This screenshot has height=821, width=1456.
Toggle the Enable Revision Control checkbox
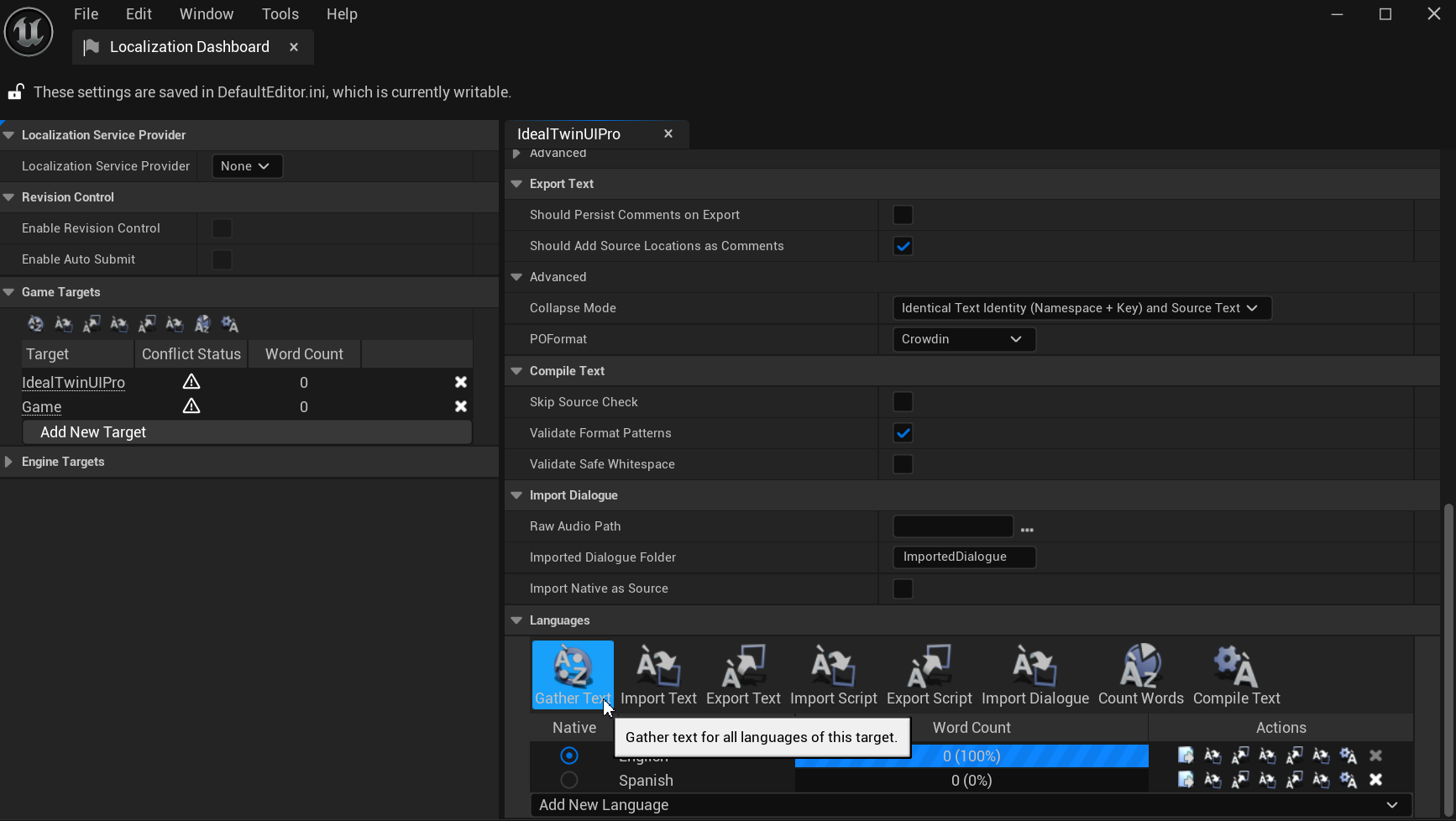(x=222, y=228)
